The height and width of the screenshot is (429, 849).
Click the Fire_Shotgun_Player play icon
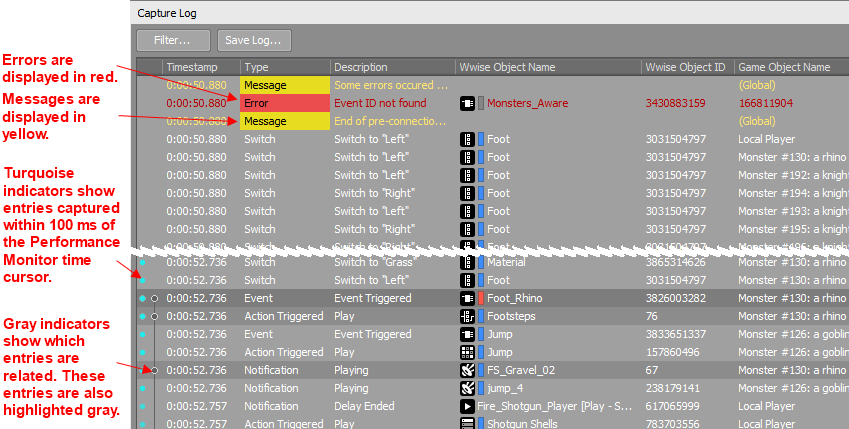[x=467, y=407]
